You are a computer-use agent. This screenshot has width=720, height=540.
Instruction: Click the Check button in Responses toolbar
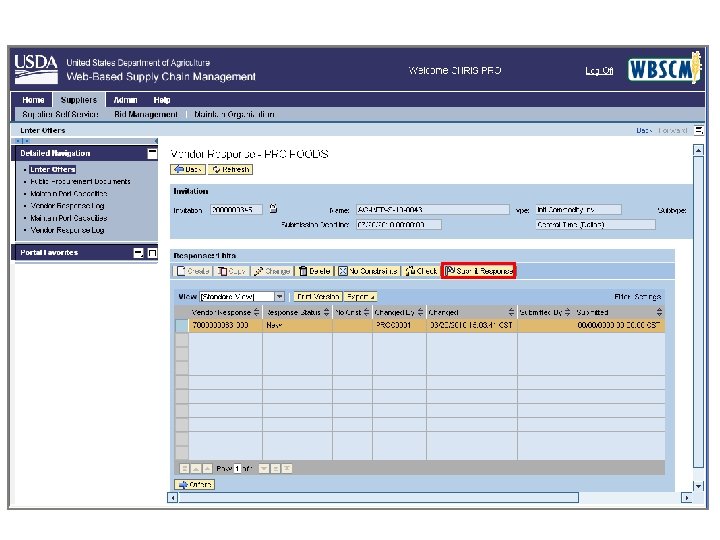click(x=421, y=271)
